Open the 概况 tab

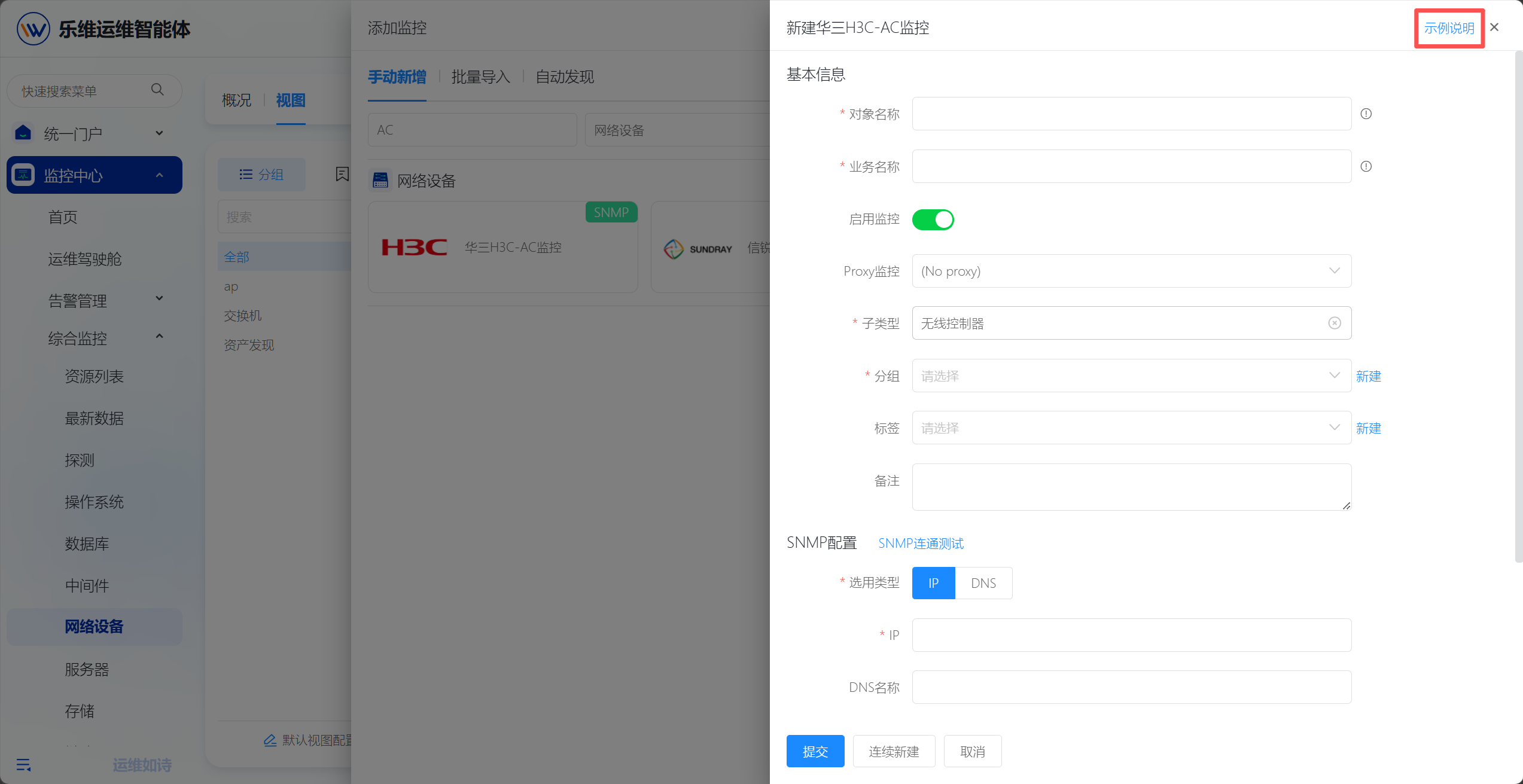click(237, 100)
